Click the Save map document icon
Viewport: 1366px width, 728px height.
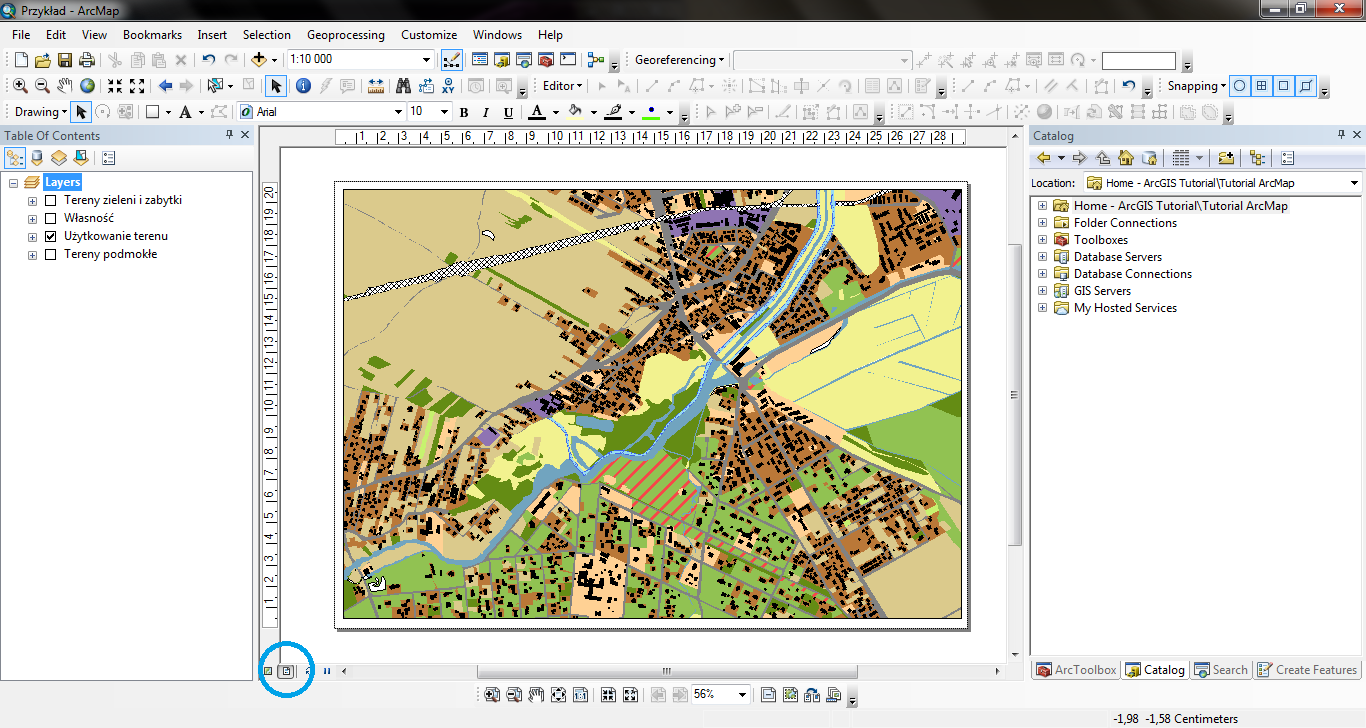tap(65, 60)
